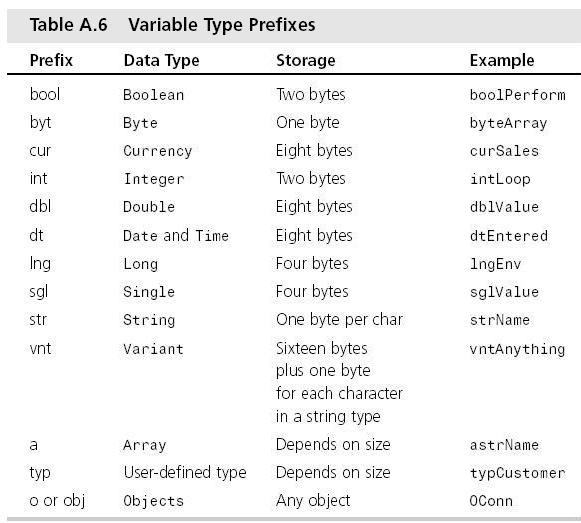Click the Example column header
This screenshot has height=523, width=581.
point(502,60)
